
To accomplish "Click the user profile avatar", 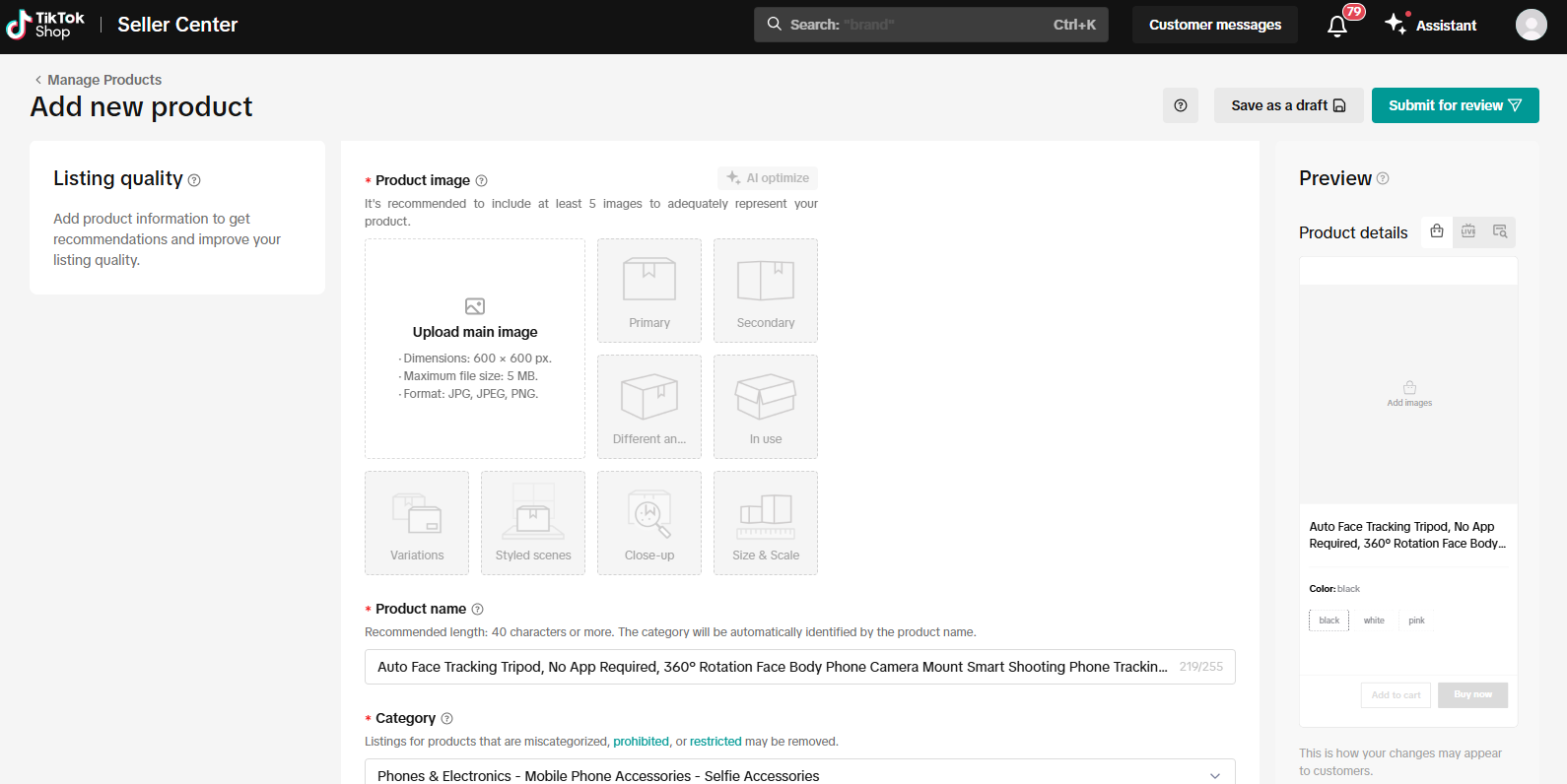I will [x=1531, y=25].
